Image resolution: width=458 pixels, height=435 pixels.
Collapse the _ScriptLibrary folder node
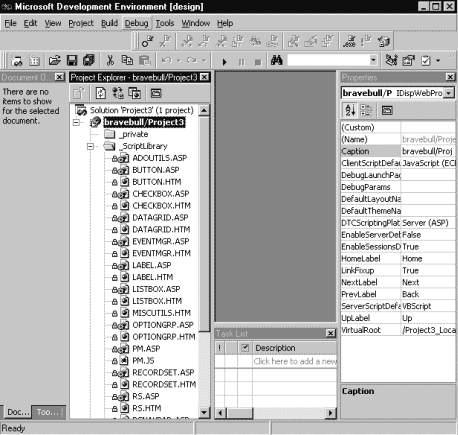90,146
